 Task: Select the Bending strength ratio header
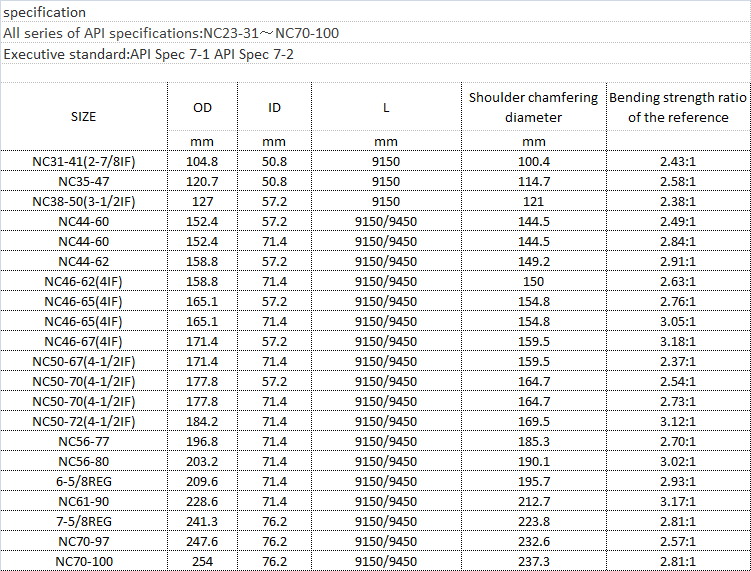678,107
